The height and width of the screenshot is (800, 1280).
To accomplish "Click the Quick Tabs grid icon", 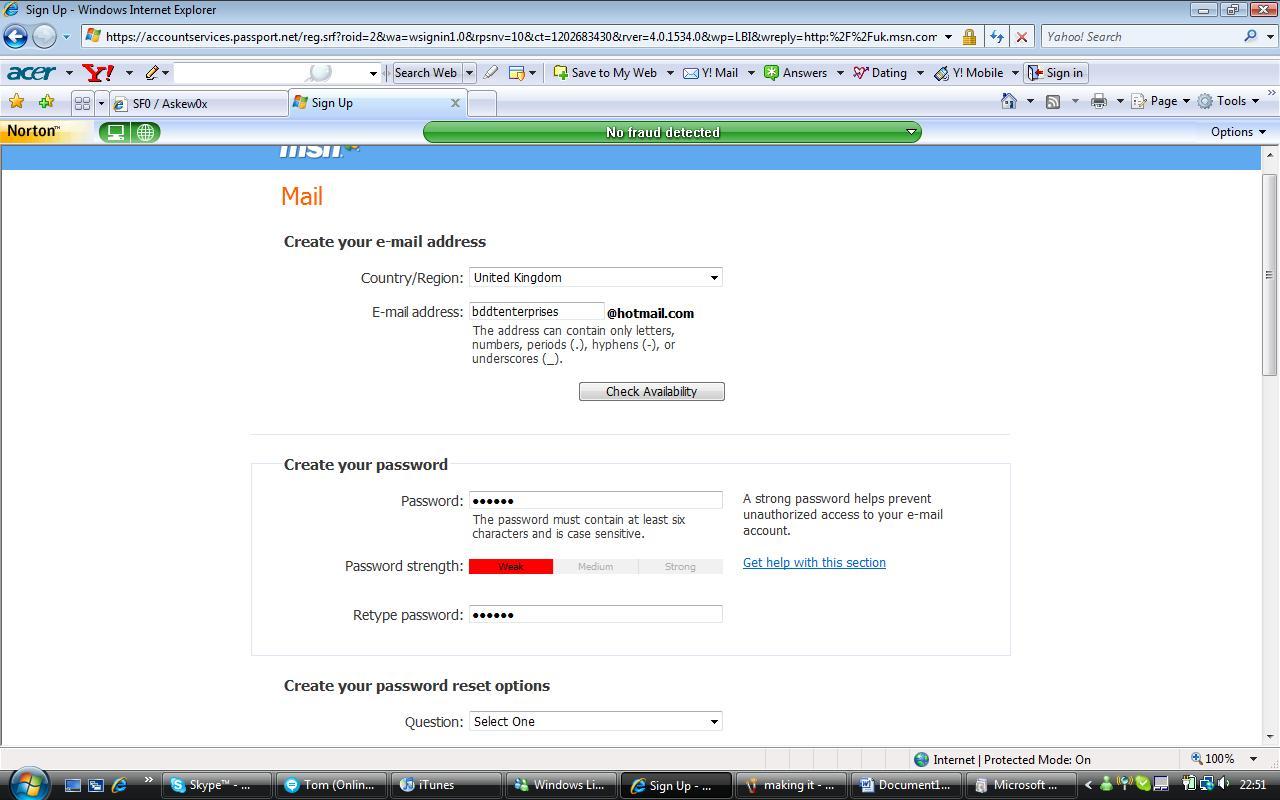I will tap(82, 103).
